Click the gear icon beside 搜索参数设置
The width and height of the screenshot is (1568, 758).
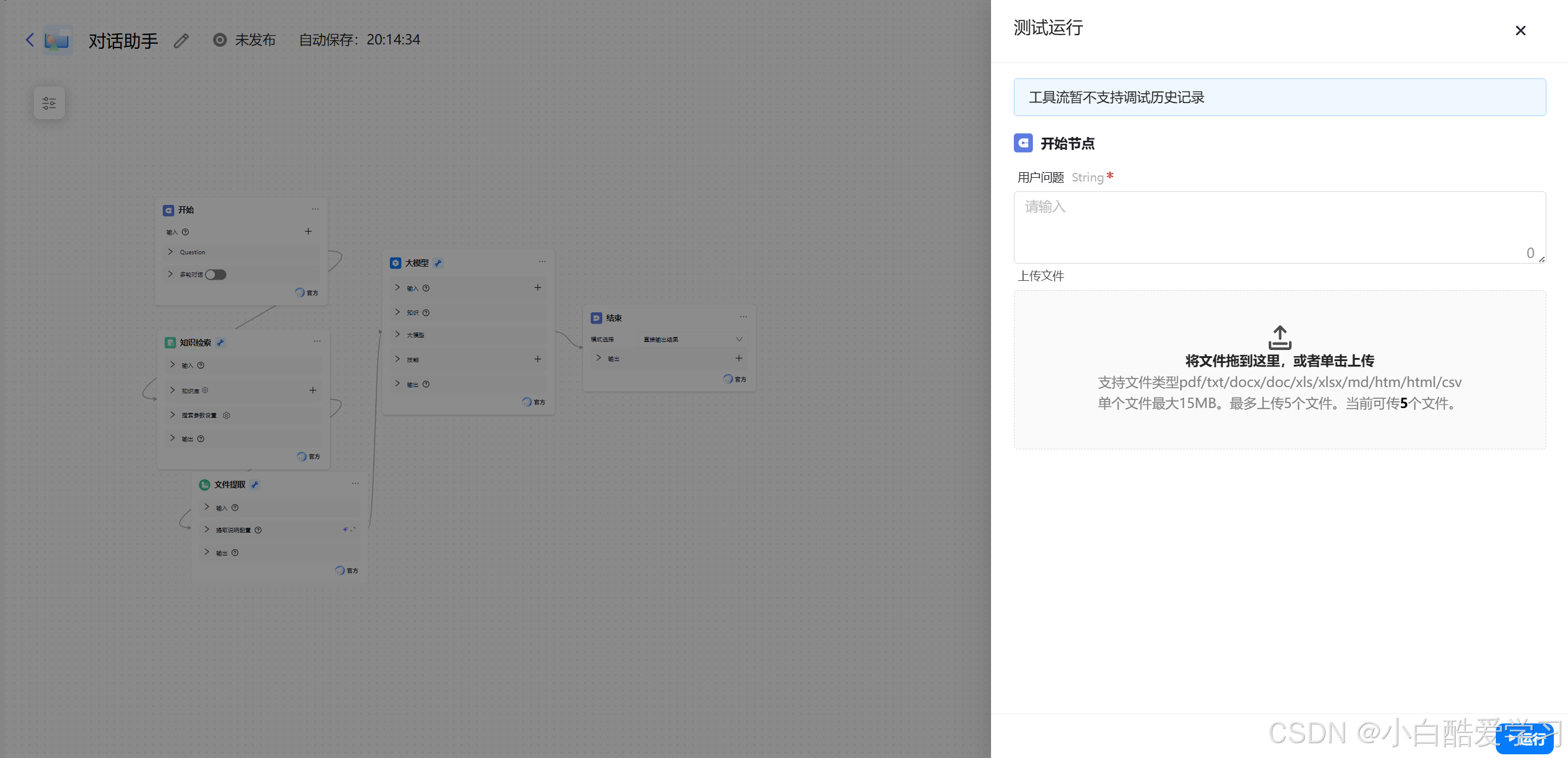click(x=226, y=415)
